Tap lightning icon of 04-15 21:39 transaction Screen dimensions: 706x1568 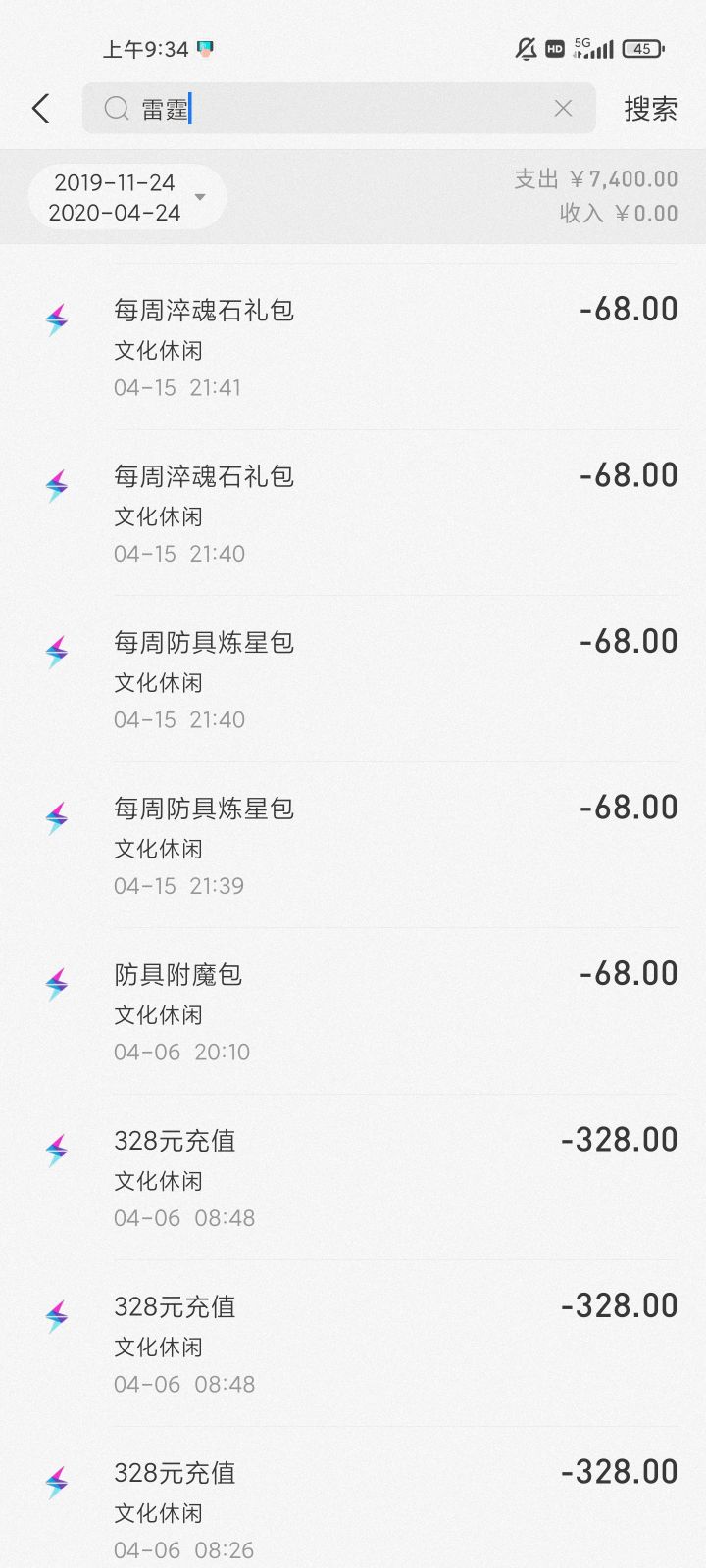click(57, 817)
